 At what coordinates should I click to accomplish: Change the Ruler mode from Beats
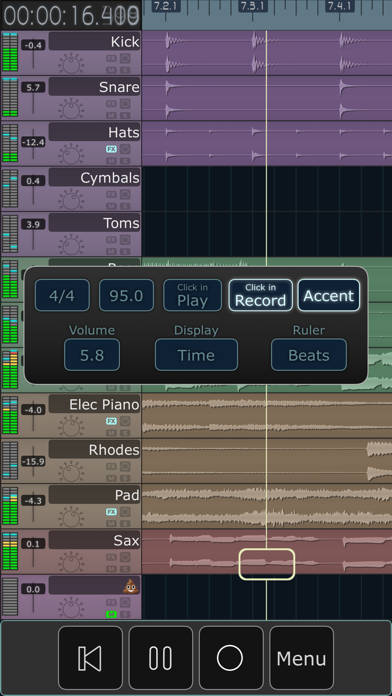309,355
